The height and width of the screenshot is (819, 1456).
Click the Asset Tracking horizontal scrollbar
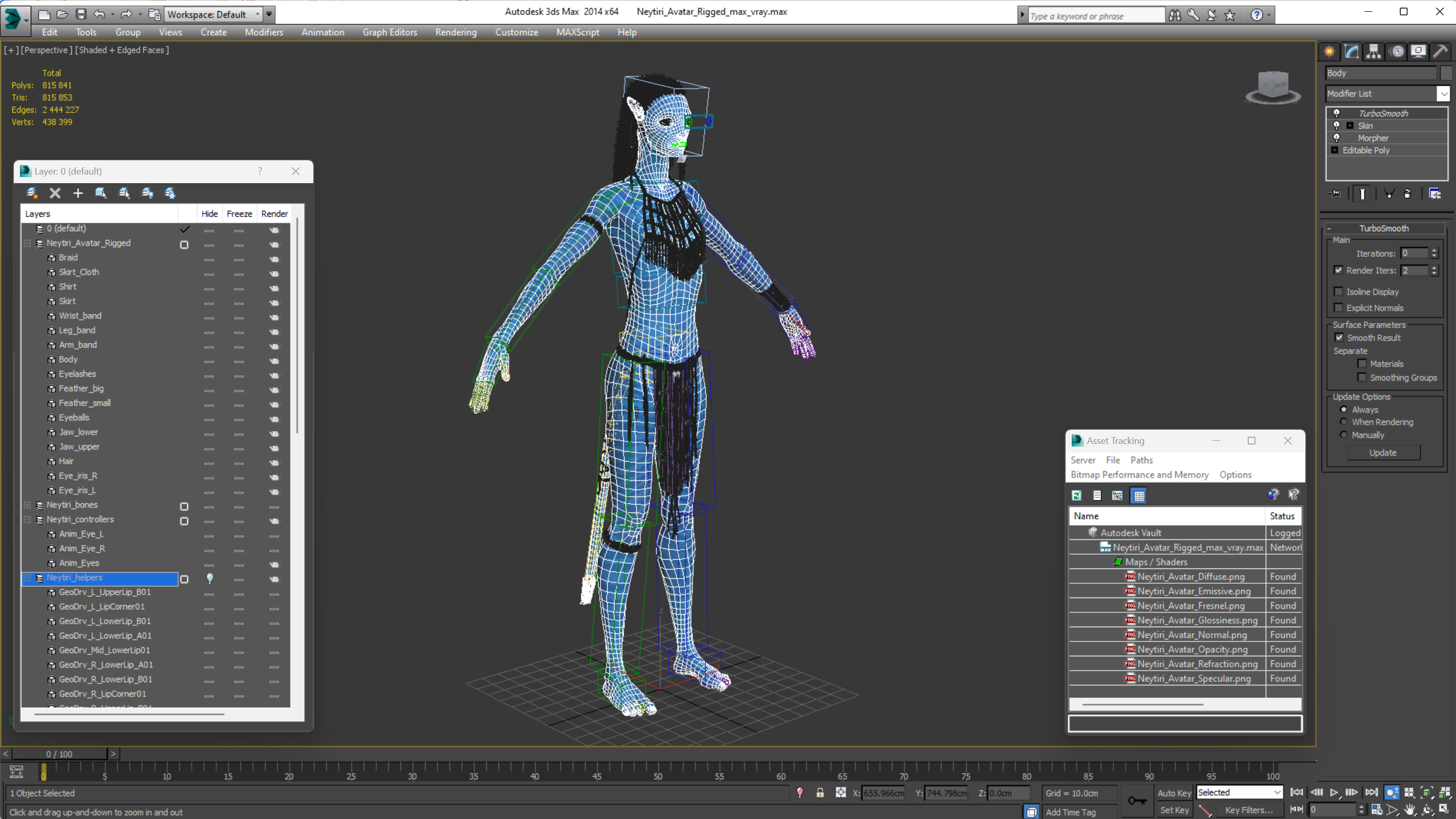pos(1142,704)
